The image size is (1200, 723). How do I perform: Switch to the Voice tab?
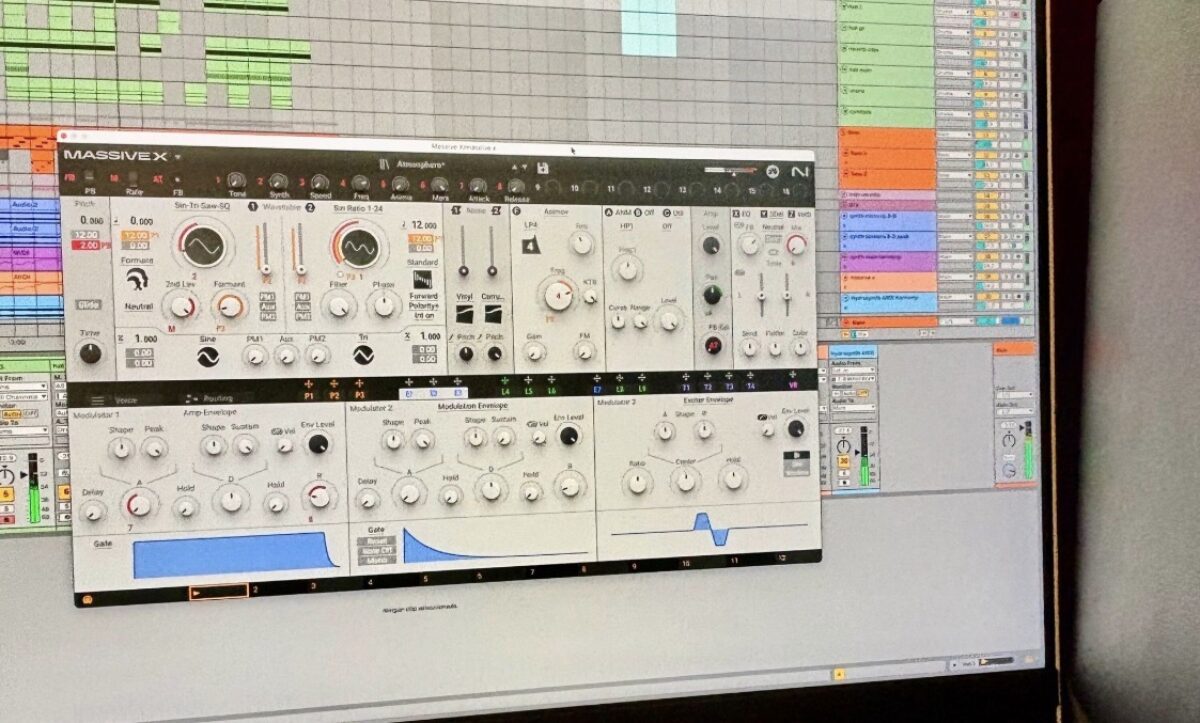127,397
